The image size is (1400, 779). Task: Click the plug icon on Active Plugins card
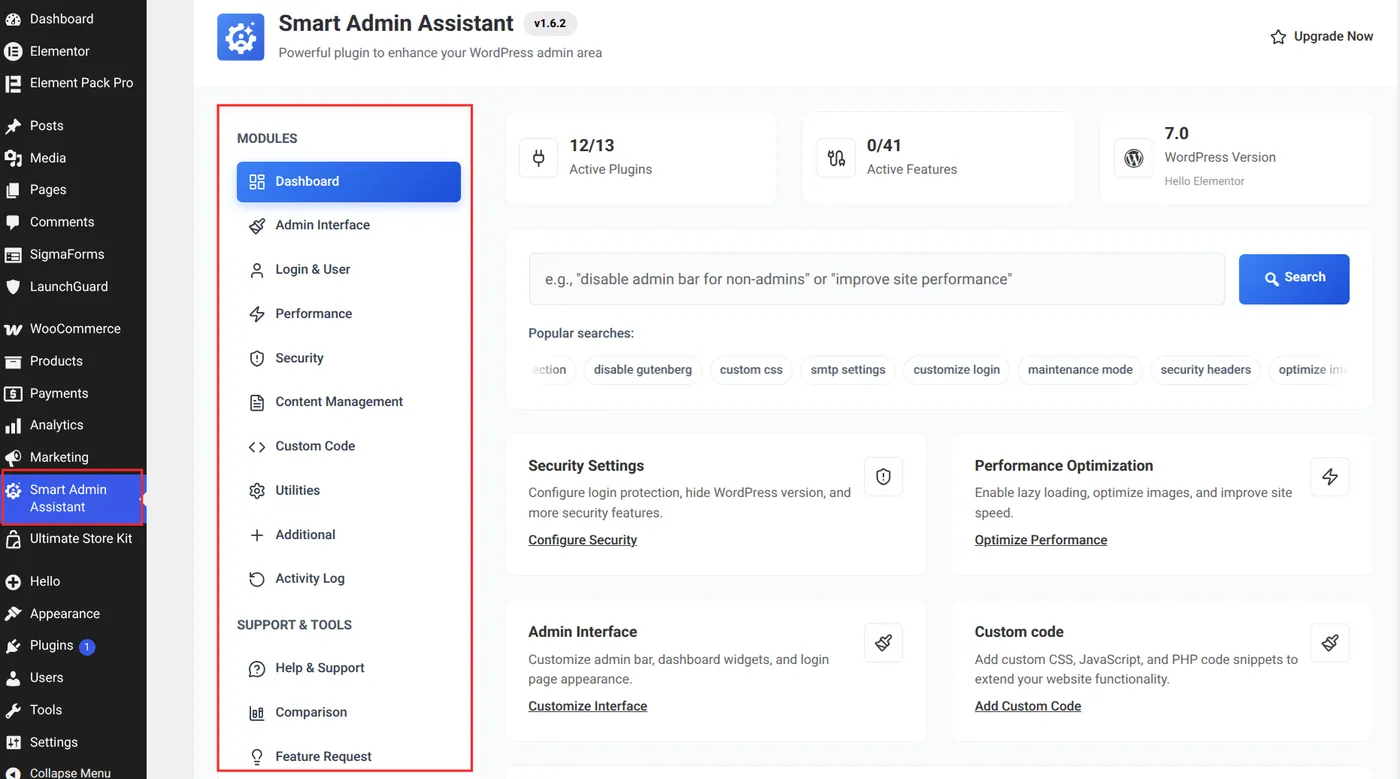pos(538,158)
